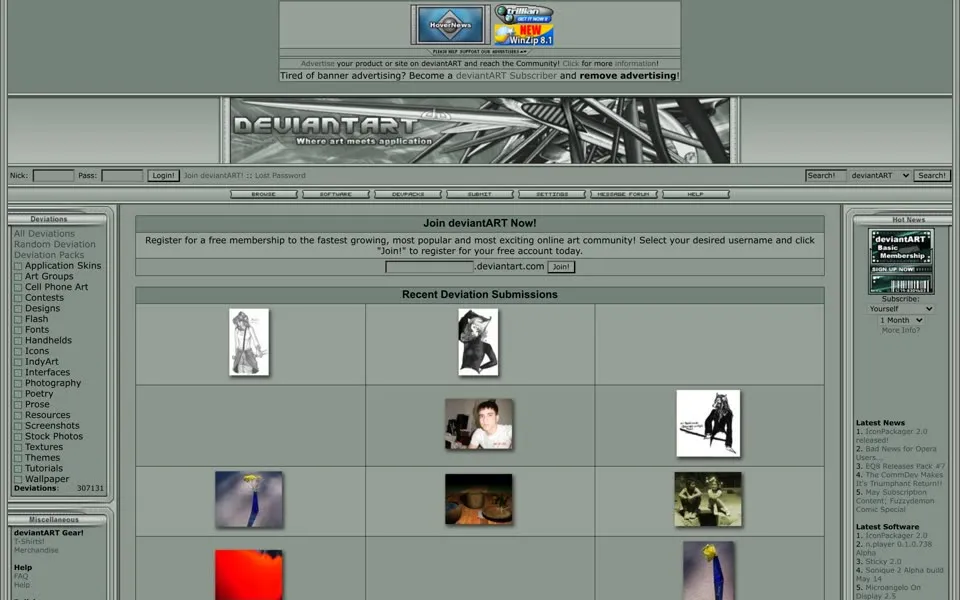Viewport: 960px width, 600px height.
Task: Focus the search text field
Action: (825, 176)
